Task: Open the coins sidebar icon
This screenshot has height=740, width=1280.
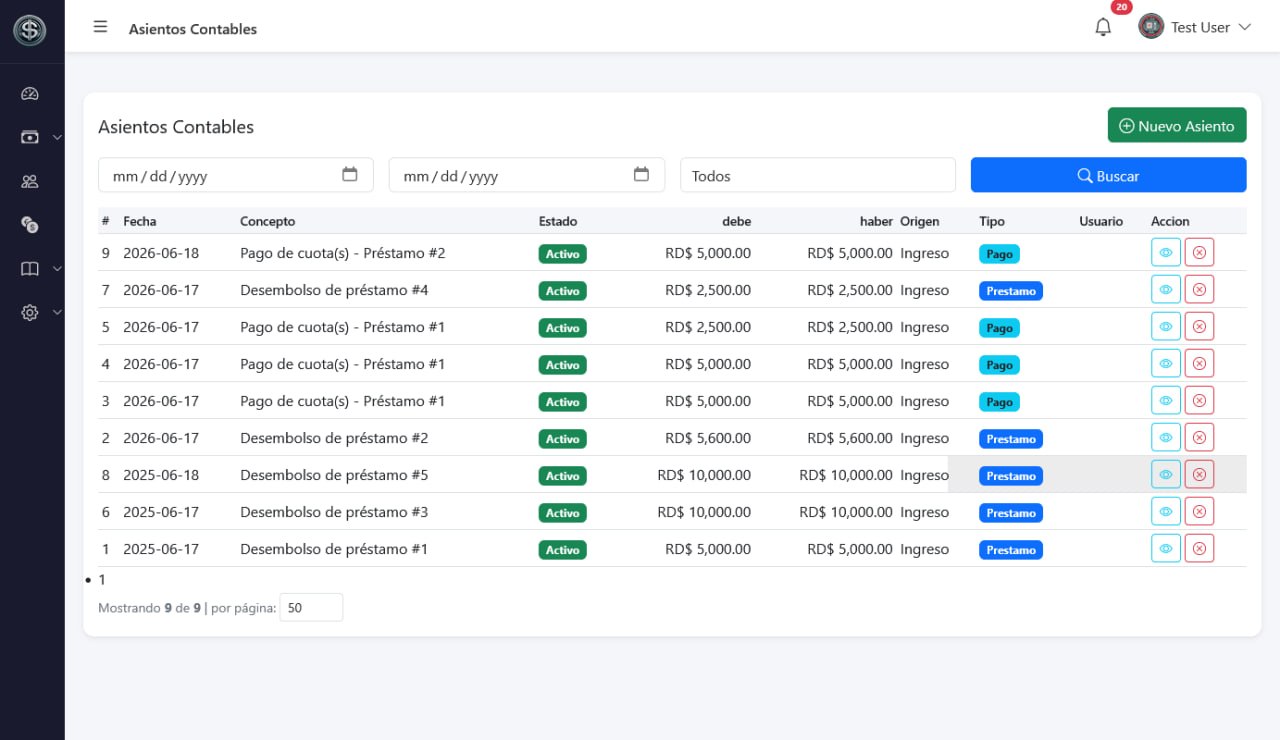Action: pyautogui.click(x=30, y=225)
